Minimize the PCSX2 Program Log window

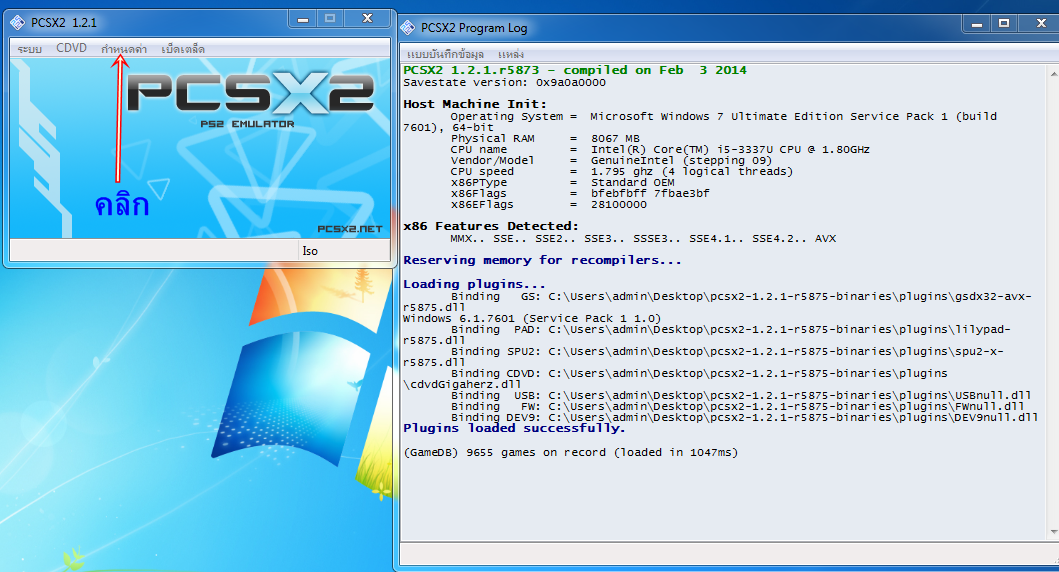[977, 24]
